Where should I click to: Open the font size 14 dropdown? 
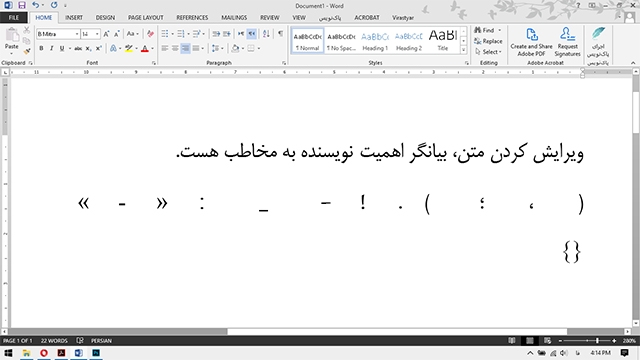tap(97, 34)
